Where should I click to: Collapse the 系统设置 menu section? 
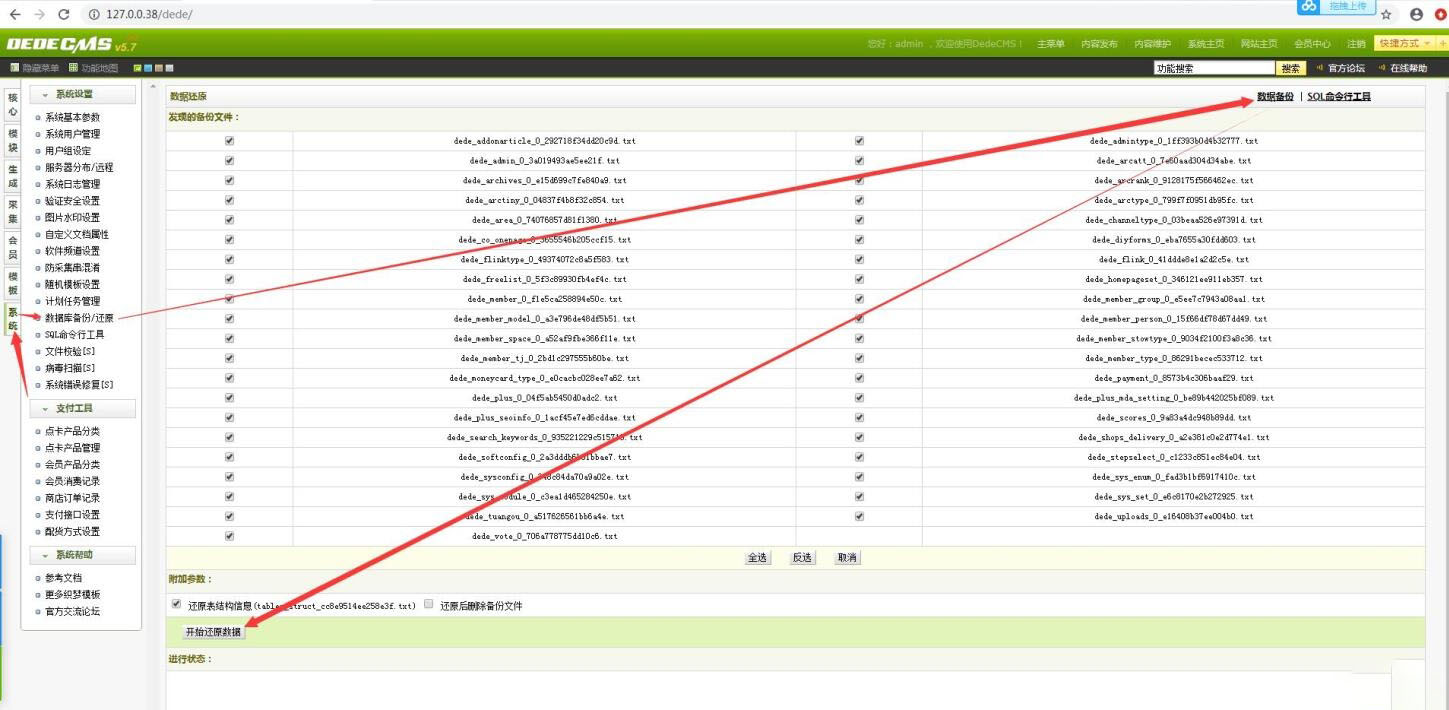[83, 94]
